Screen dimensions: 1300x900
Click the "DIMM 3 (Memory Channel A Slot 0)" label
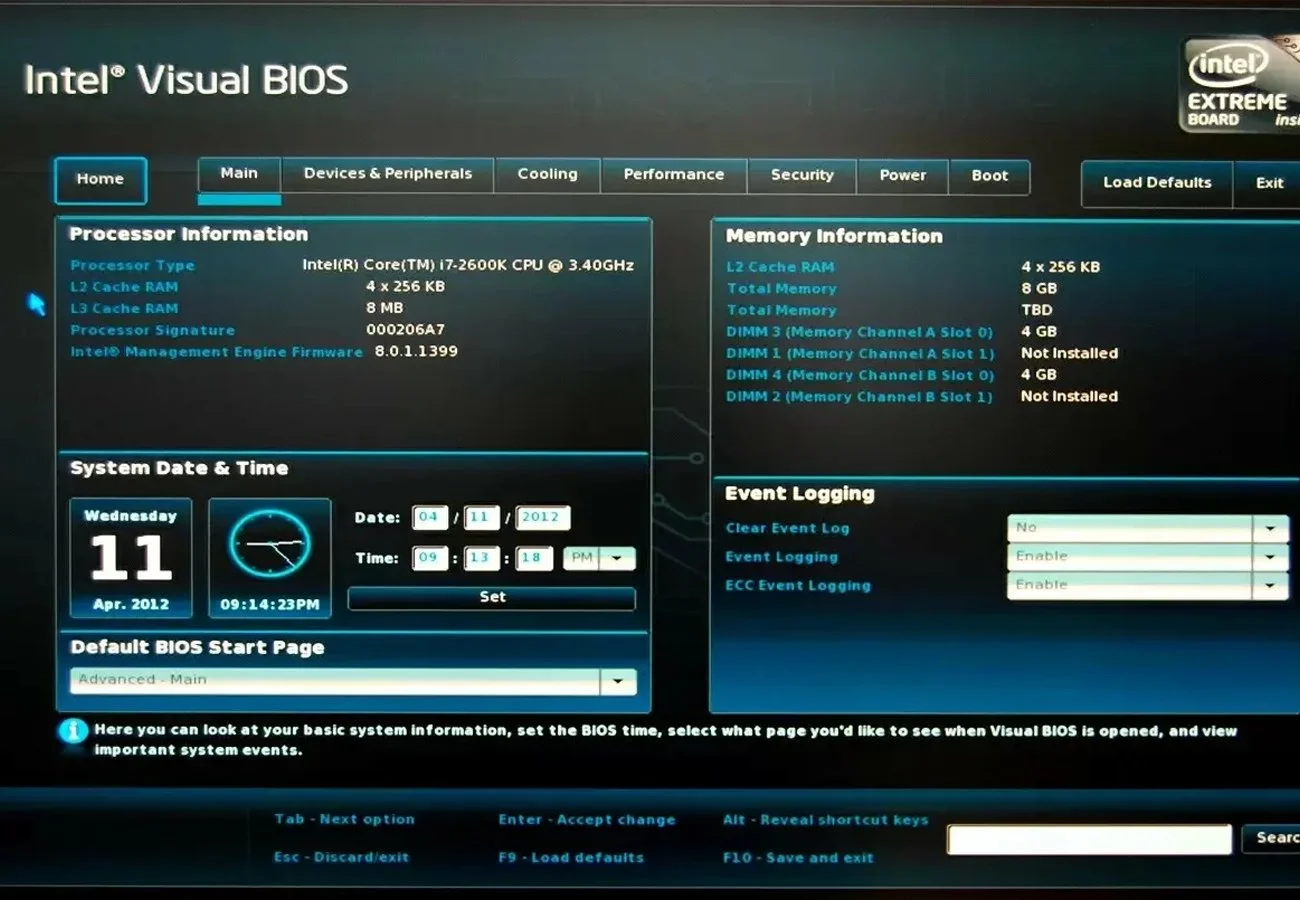point(860,332)
